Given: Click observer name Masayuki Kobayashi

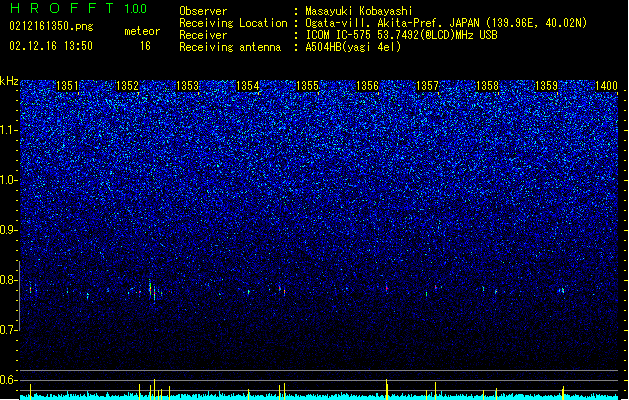Looking at the screenshot, I should click(x=359, y=11).
